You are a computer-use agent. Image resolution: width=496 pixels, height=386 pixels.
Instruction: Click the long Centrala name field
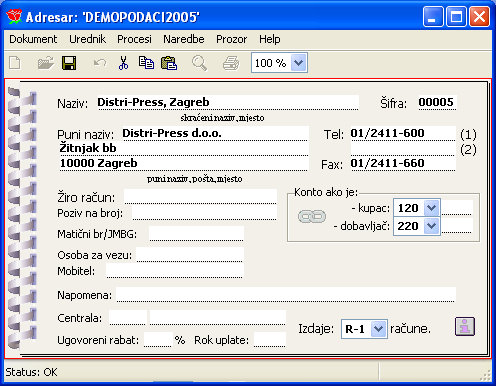tap(218, 318)
